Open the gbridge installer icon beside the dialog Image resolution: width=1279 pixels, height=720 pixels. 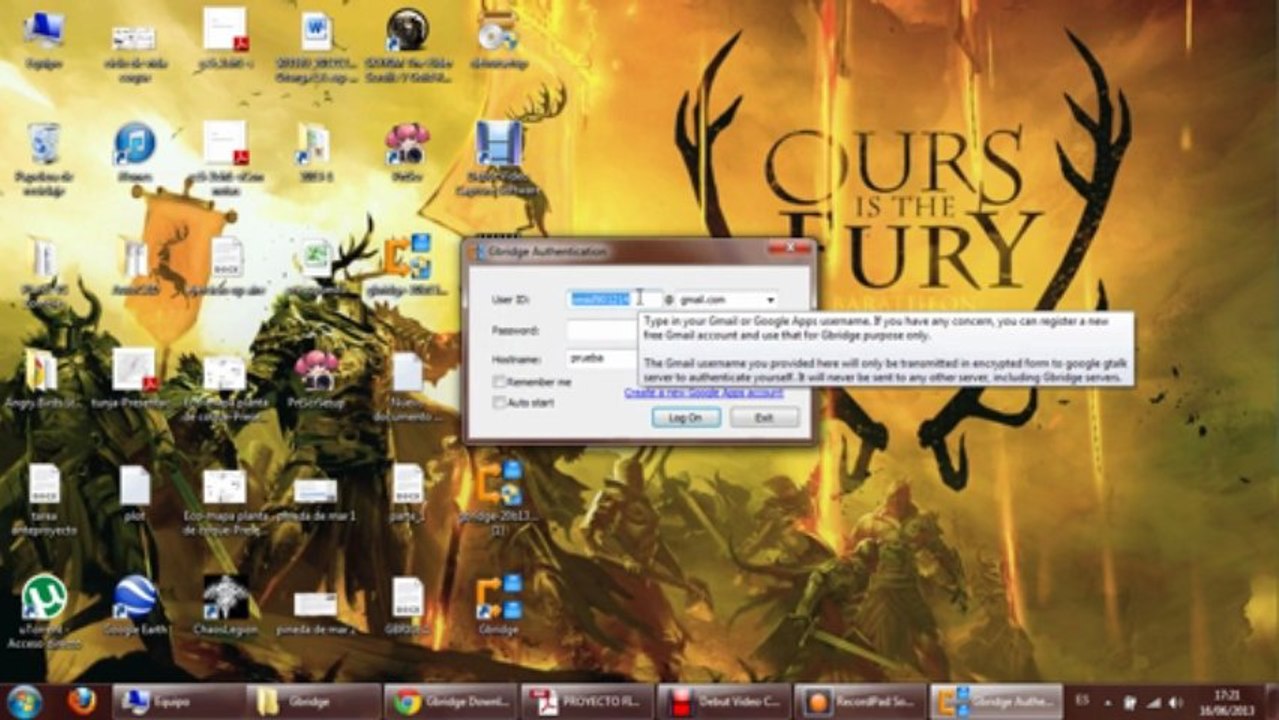click(406, 266)
